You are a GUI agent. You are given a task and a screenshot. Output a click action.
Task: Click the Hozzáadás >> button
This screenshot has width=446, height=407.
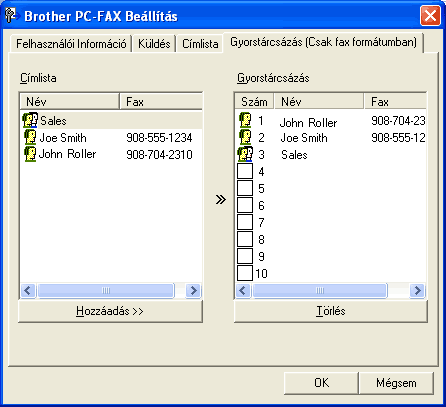[x=110, y=311]
